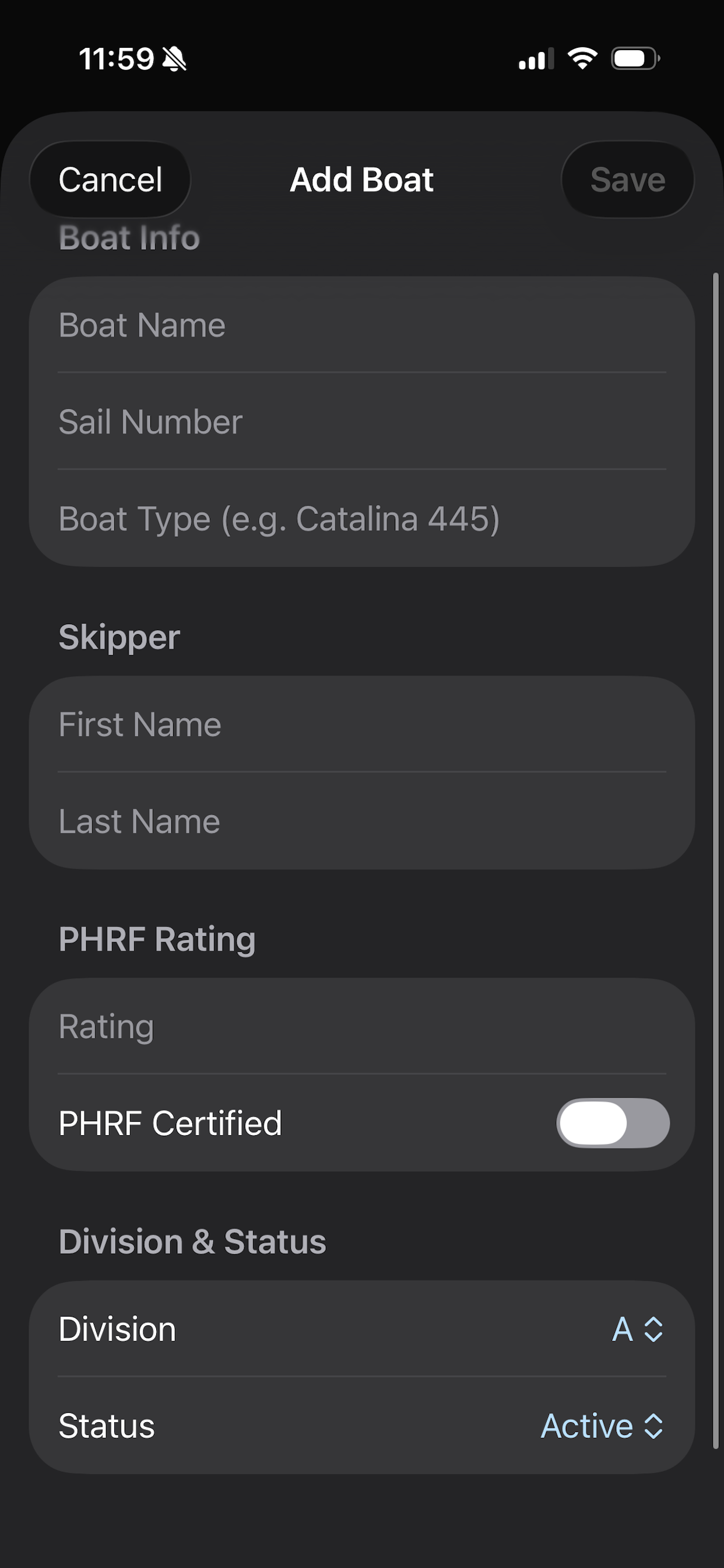Save the new boat

tap(627, 180)
